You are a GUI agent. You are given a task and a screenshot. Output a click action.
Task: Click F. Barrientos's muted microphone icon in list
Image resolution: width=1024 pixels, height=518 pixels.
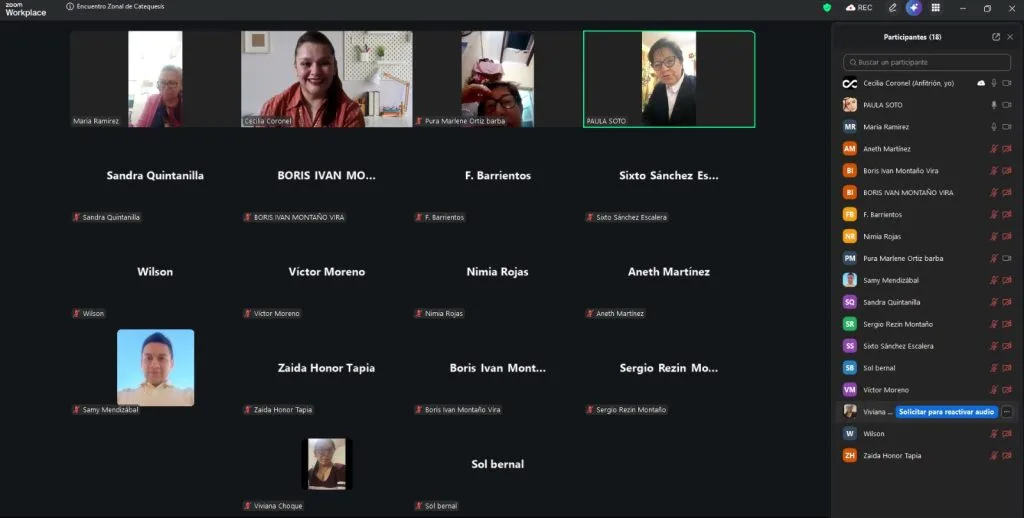pyautogui.click(x=994, y=214)
